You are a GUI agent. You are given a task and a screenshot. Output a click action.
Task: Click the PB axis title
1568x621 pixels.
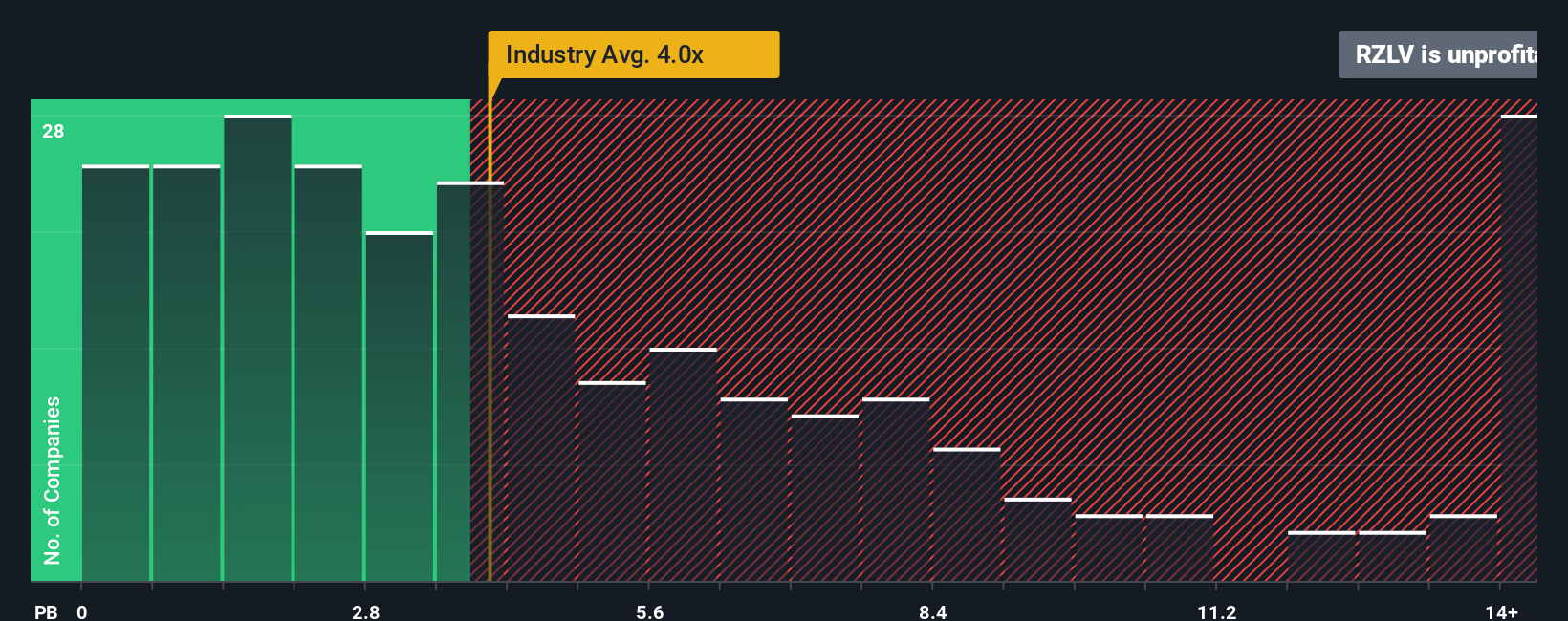point(46,611)
